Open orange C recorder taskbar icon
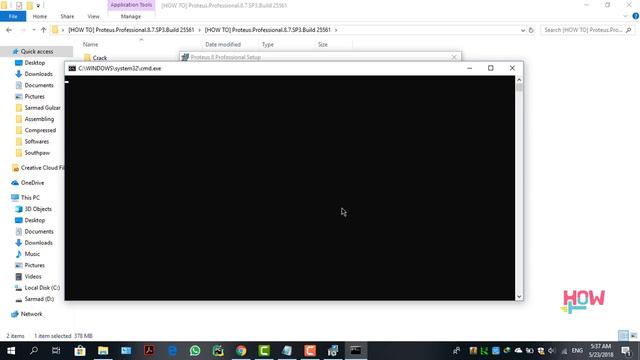The image size is (640, 360). coord(310,351)
